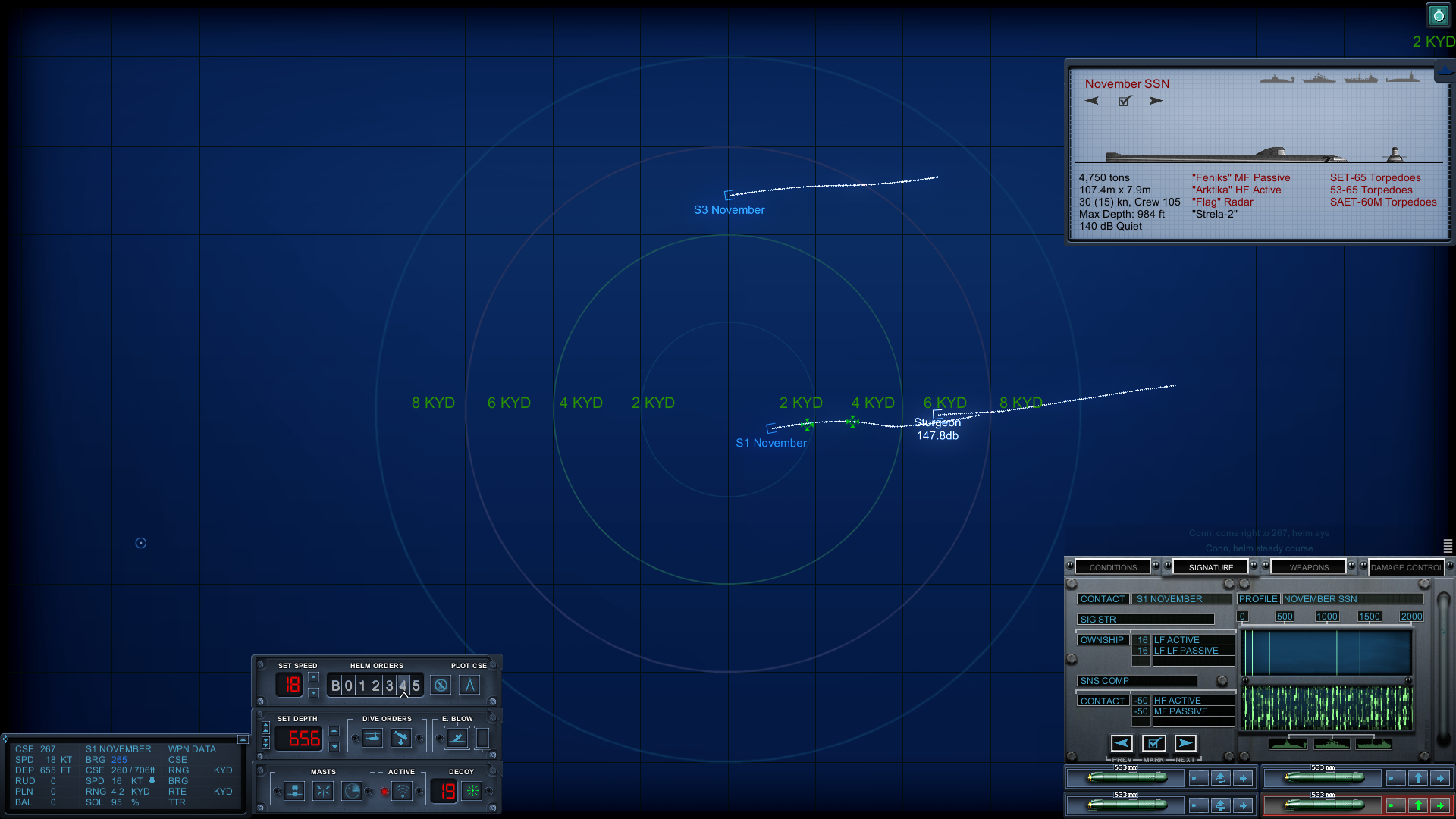Image resolution: width=1456 pixels, height=819 pixels.
Task: Switch to the Signature tab
Action: [1211, 567]
